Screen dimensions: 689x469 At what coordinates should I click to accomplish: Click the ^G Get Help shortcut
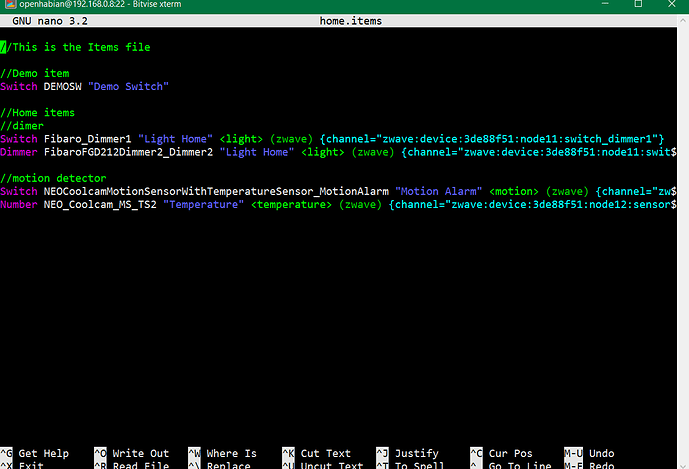click(35, 453)
